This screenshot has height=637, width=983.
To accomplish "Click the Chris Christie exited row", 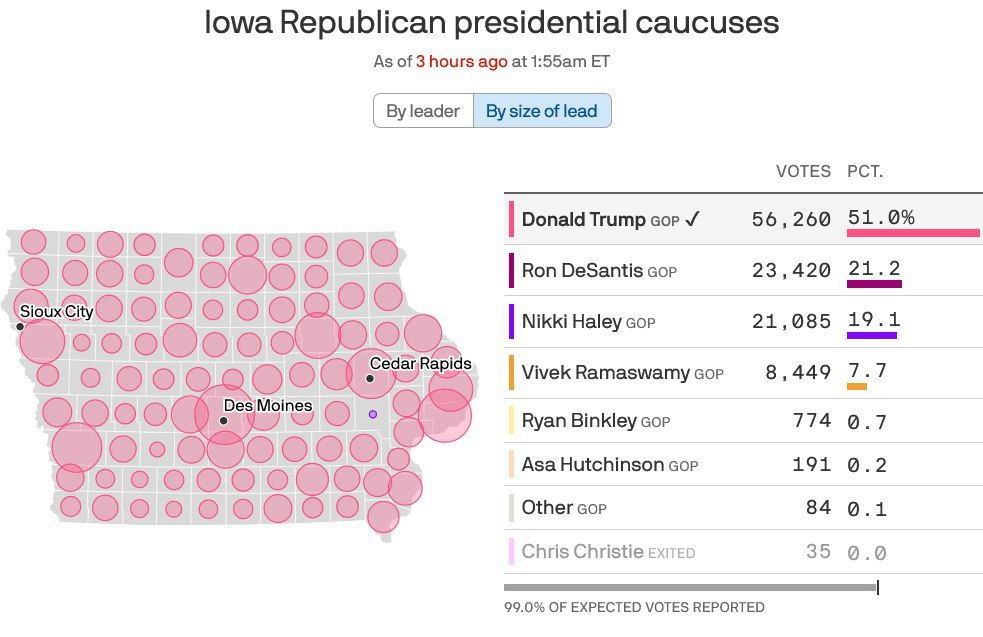I will pos(742,551).
